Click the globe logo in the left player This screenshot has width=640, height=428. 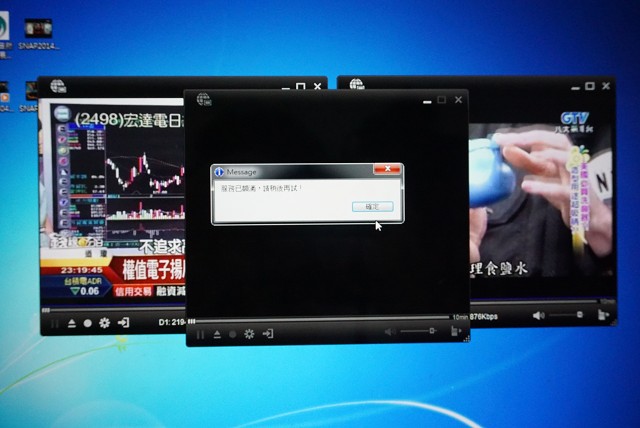(58, 86)
